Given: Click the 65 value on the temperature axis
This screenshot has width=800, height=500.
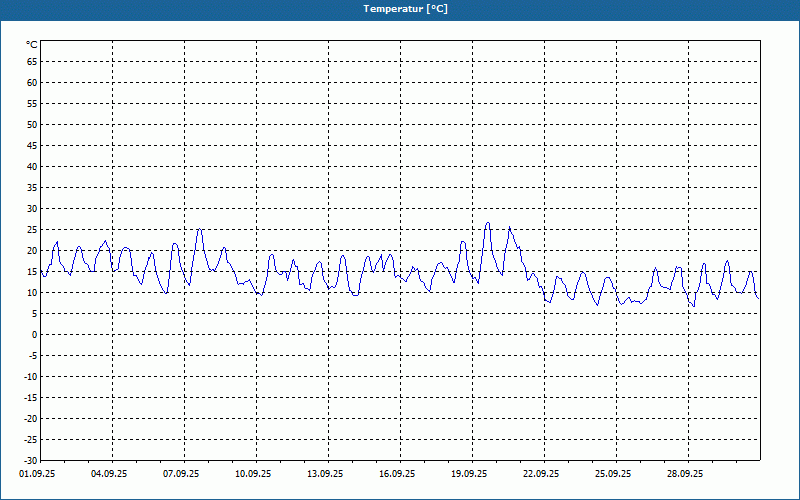Looking at the screenshot, I should click(x=32, y=62).
